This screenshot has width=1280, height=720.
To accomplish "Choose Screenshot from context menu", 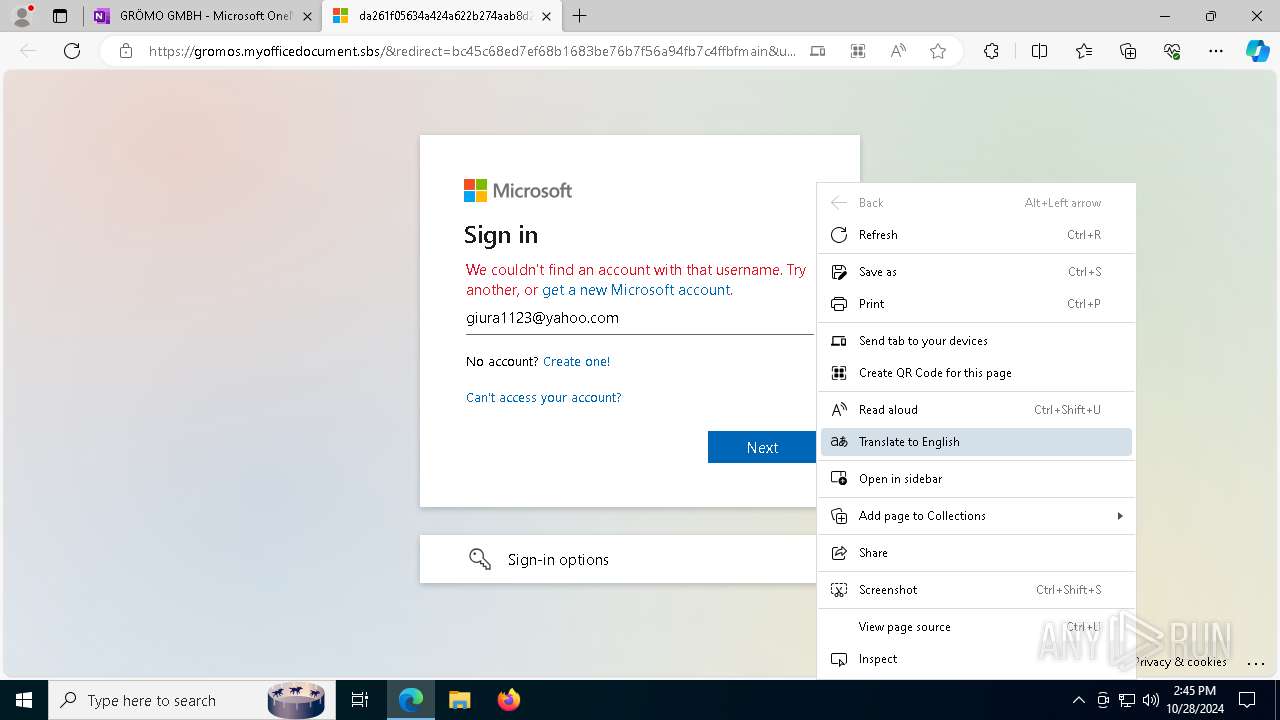I will [x=976, y=590].
